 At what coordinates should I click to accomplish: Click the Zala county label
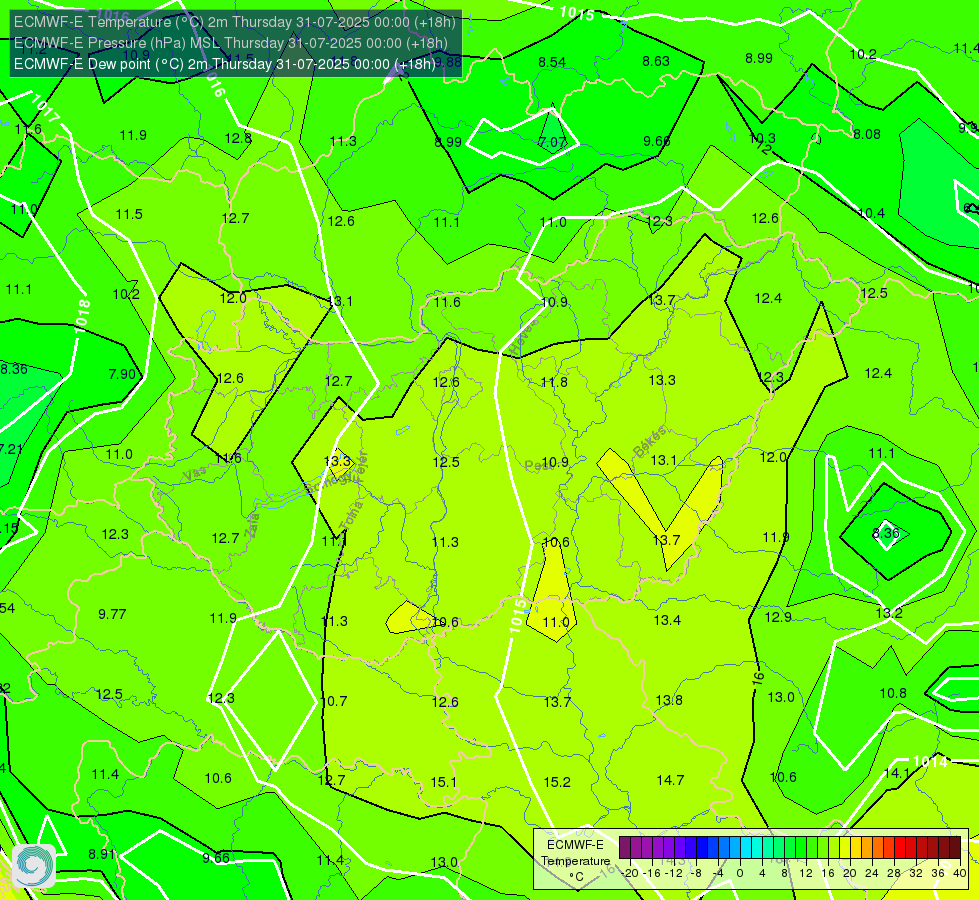(252, 525)
